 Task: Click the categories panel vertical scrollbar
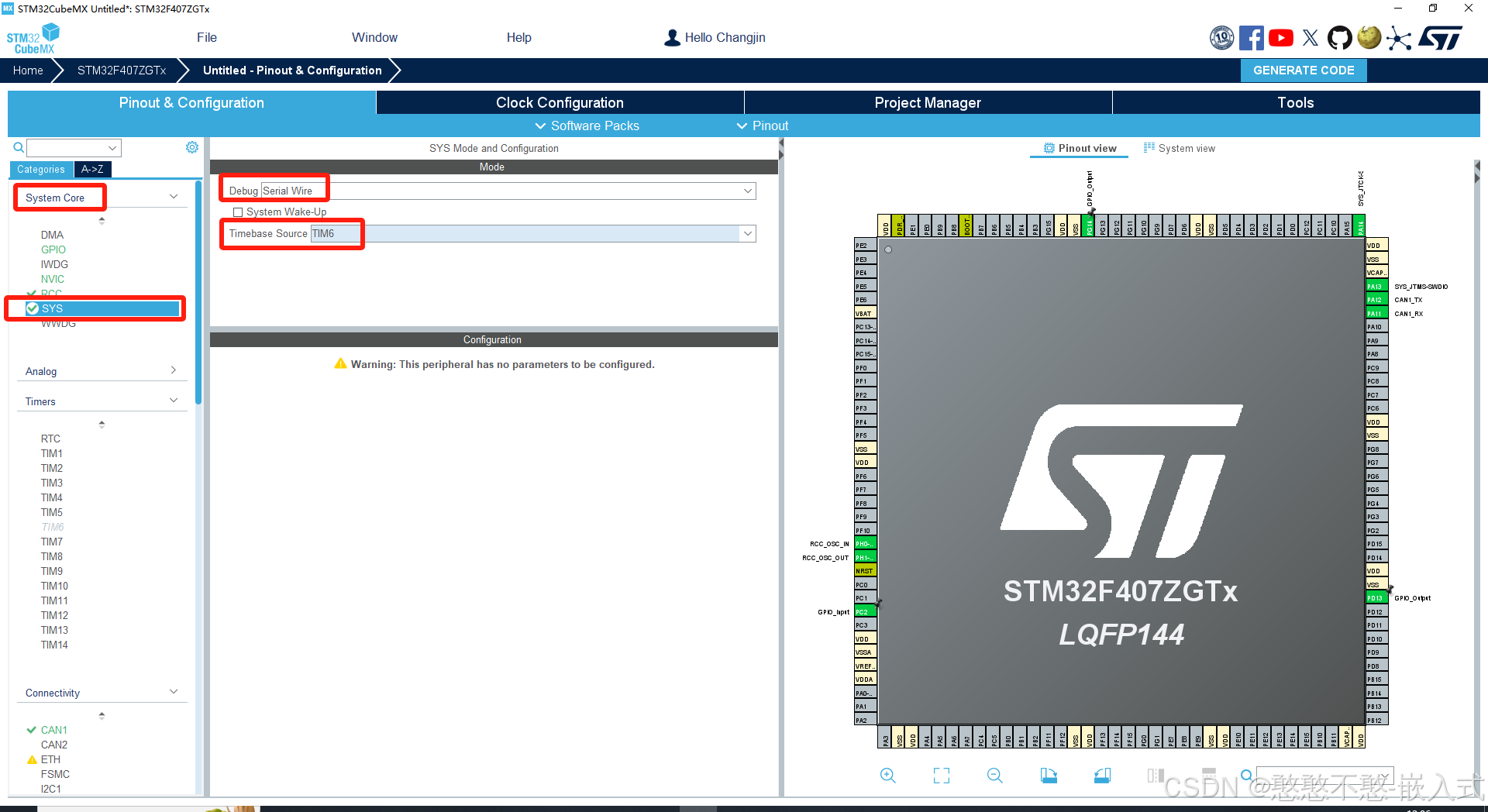[198, 291]
